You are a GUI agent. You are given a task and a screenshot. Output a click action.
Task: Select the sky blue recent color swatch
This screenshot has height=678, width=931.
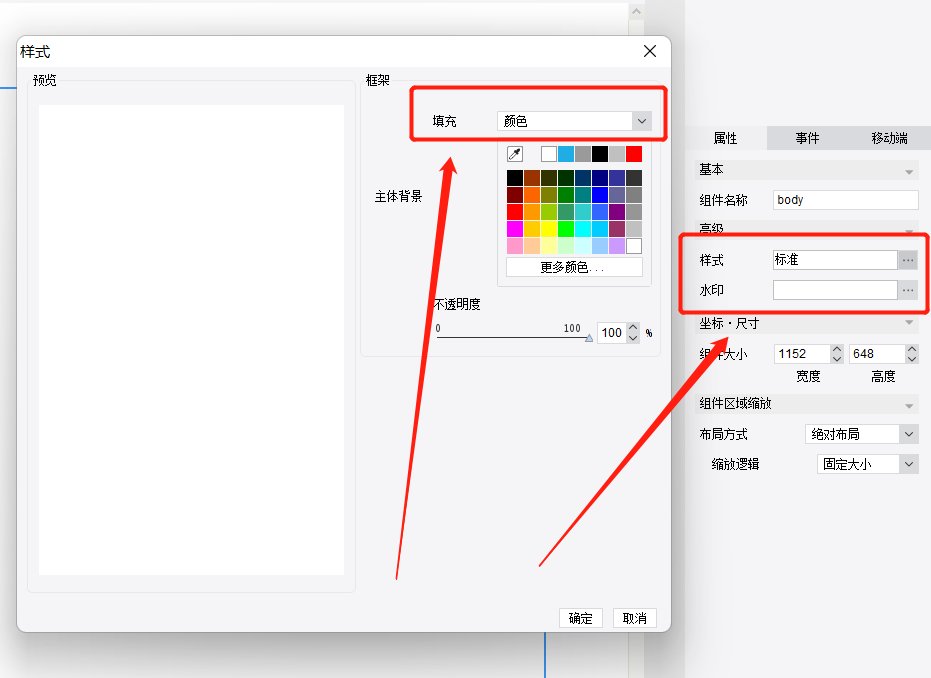pyautogui.click(x=566, y=154)
